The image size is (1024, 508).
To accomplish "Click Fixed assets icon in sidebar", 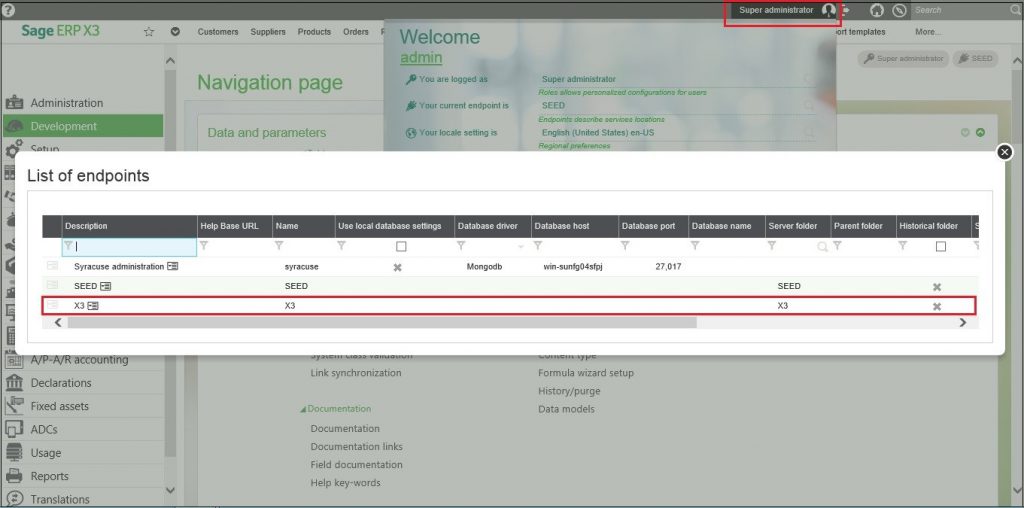I will [x=14, y=405].
